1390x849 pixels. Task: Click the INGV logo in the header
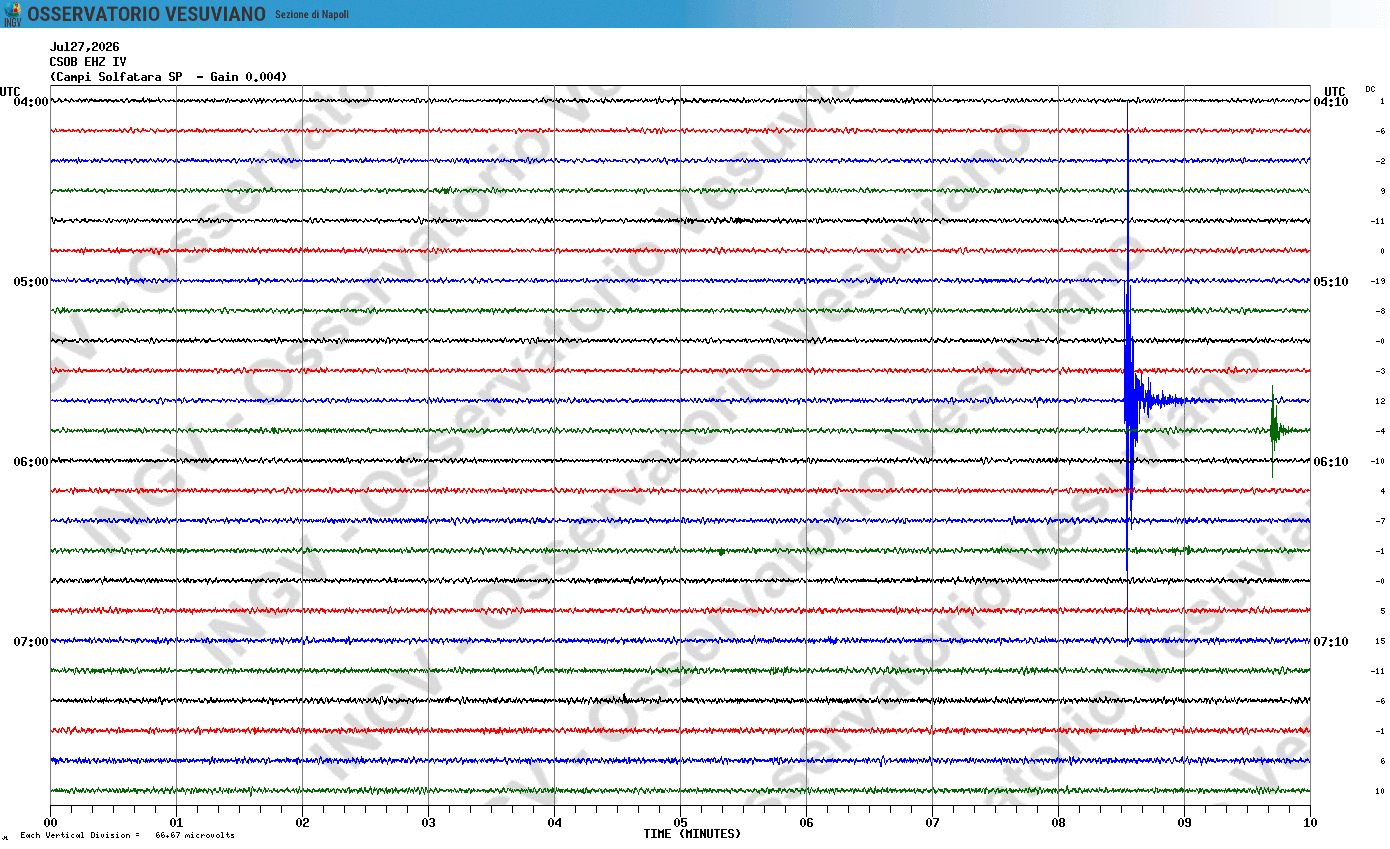(12, 14)
